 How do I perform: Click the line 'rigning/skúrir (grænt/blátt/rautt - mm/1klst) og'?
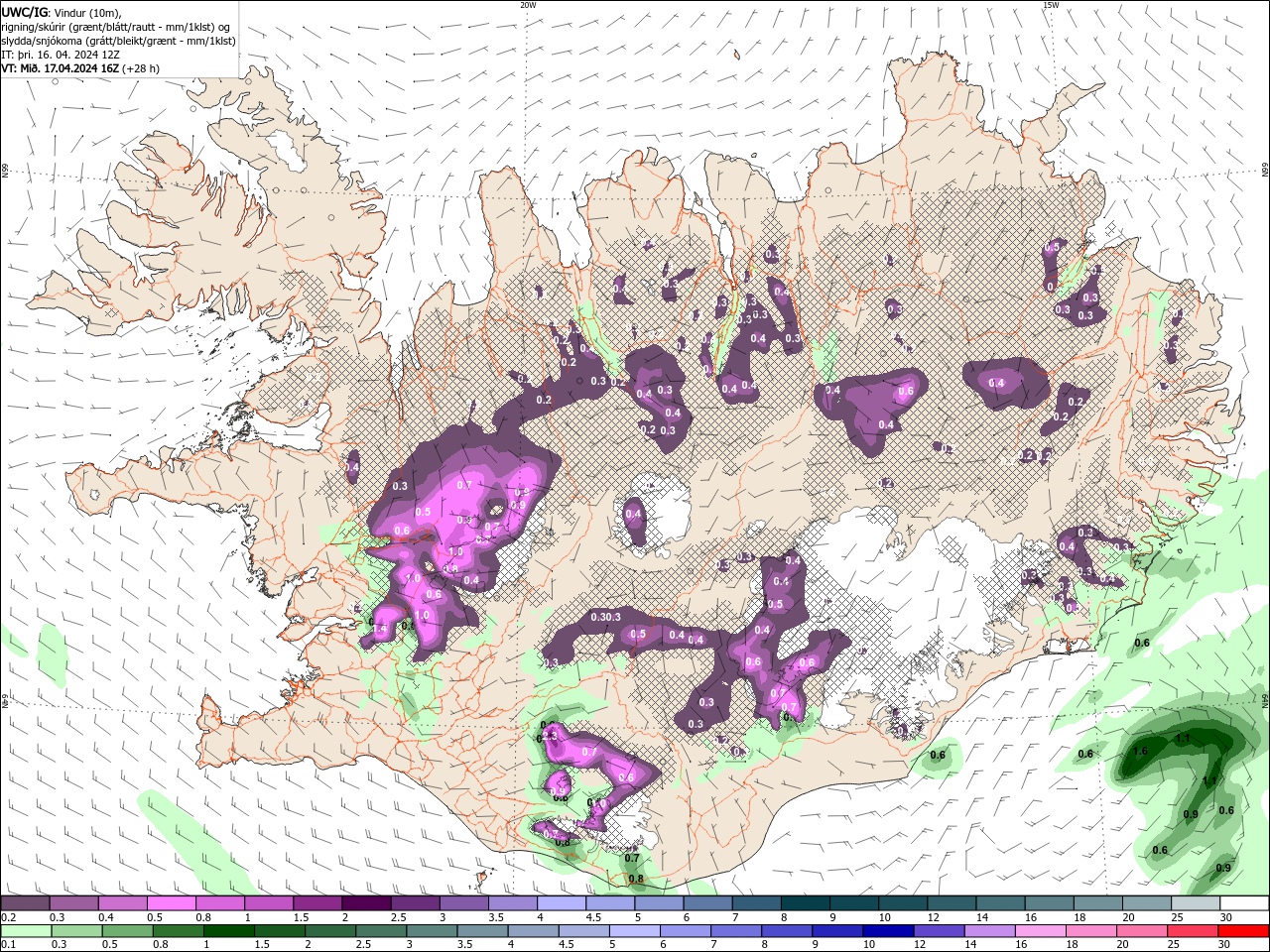click(116, 27)
